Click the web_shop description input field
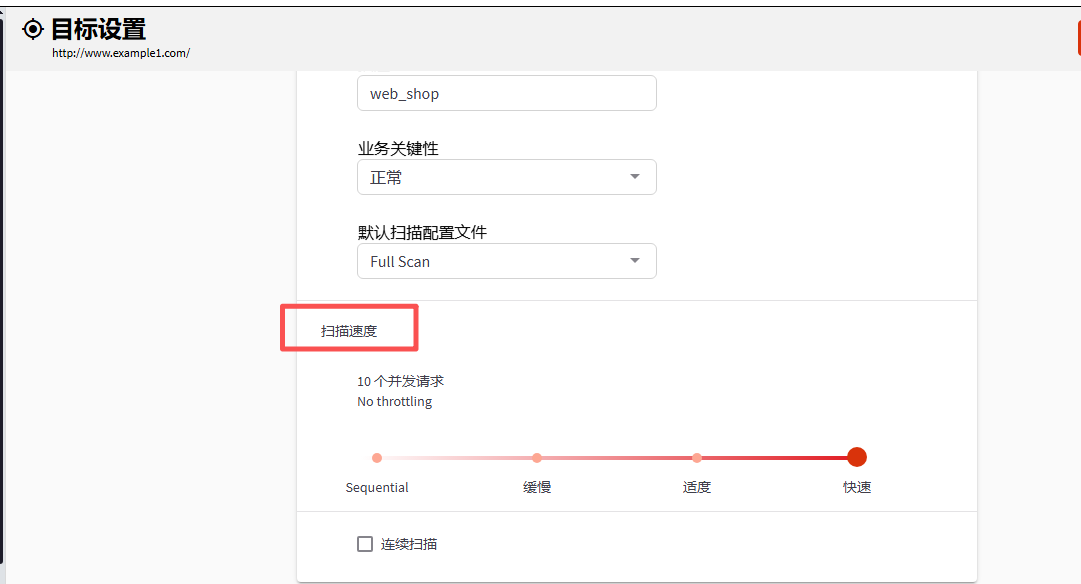The image size is (1081, 584). pos(507,93)
